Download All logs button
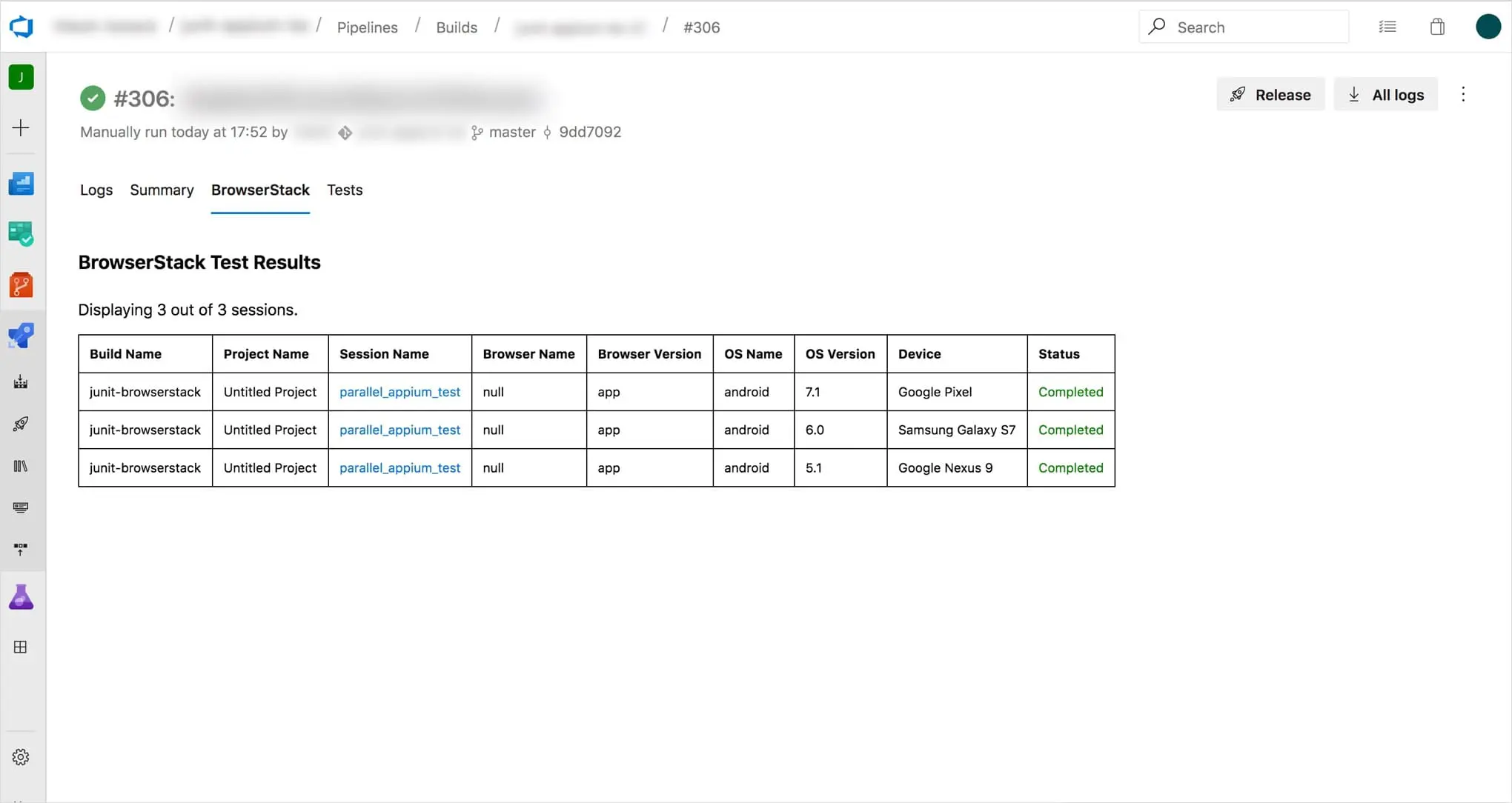 (1385, 94)
